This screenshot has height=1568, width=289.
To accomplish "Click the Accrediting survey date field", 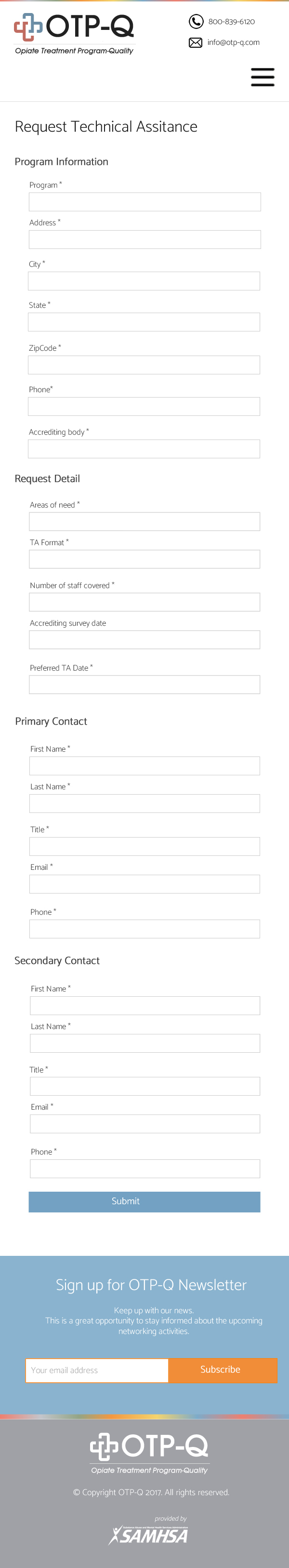I will (x=144, y=640).
